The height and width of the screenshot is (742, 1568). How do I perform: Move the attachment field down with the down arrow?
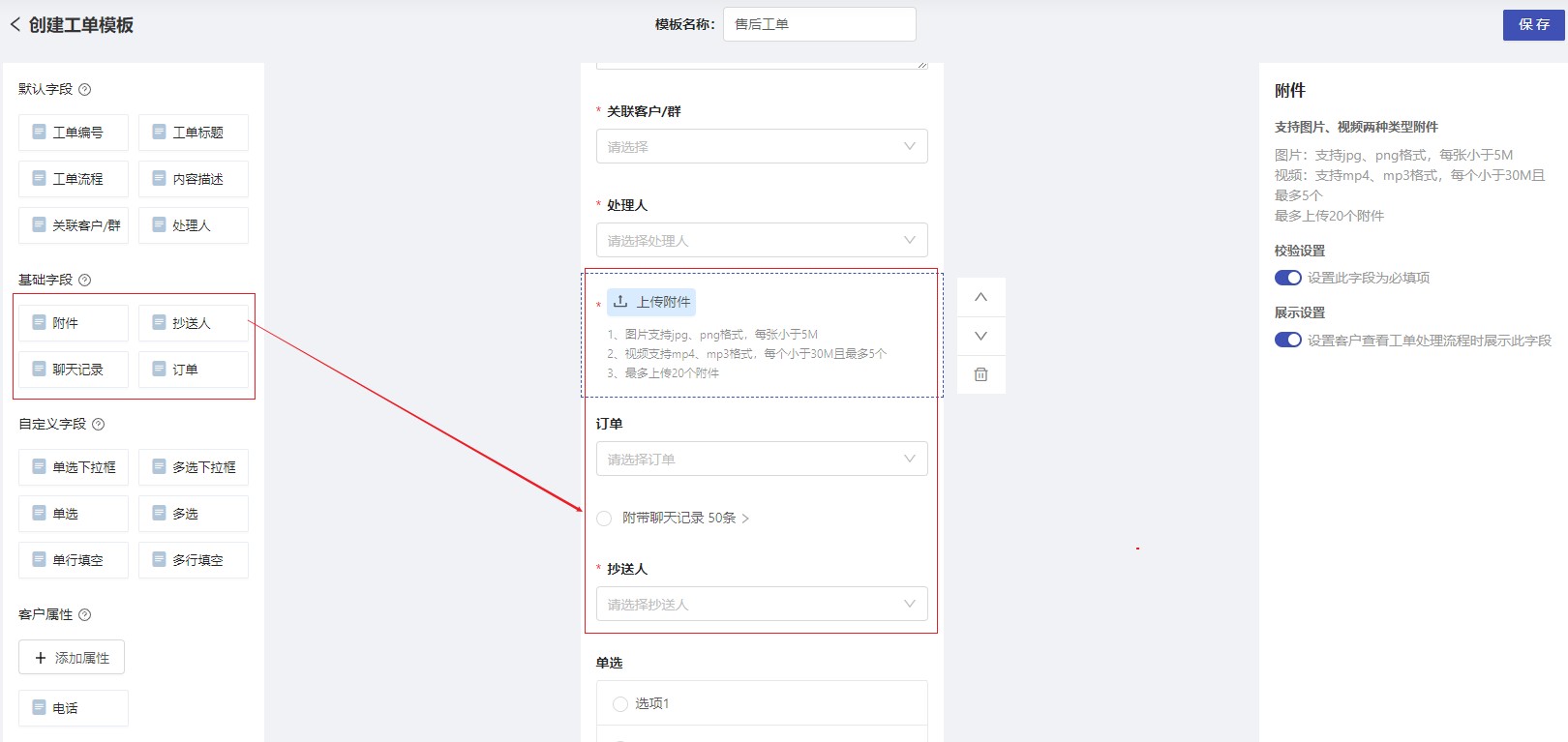[x=980, y=336]
